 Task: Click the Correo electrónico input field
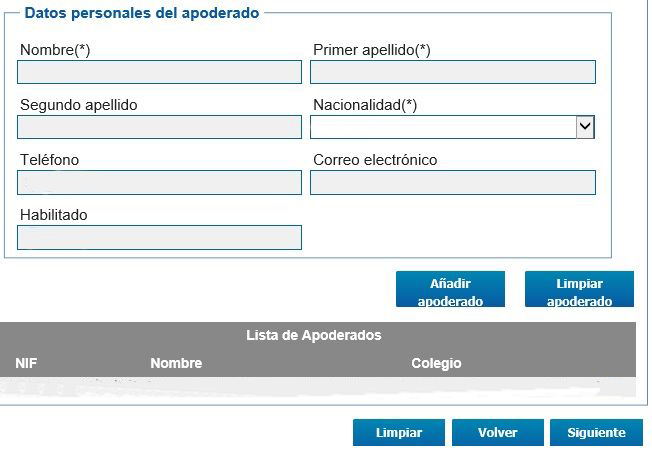453,182
